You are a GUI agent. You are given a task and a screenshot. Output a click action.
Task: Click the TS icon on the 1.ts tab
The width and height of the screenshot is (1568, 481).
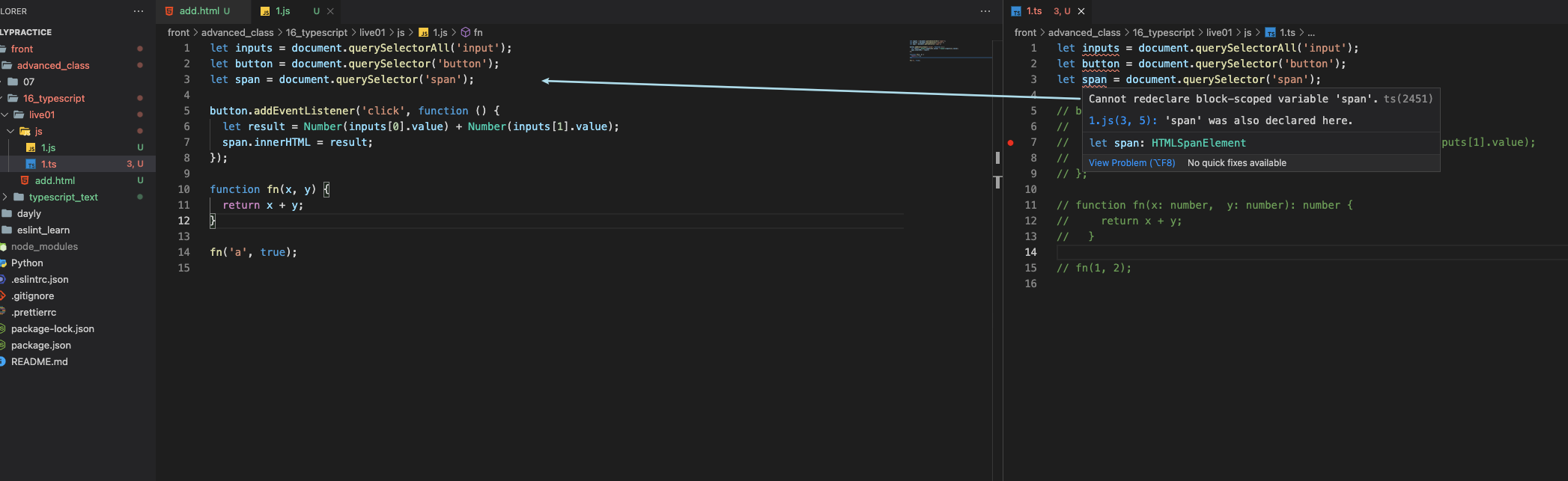[x=1016, y=11]
